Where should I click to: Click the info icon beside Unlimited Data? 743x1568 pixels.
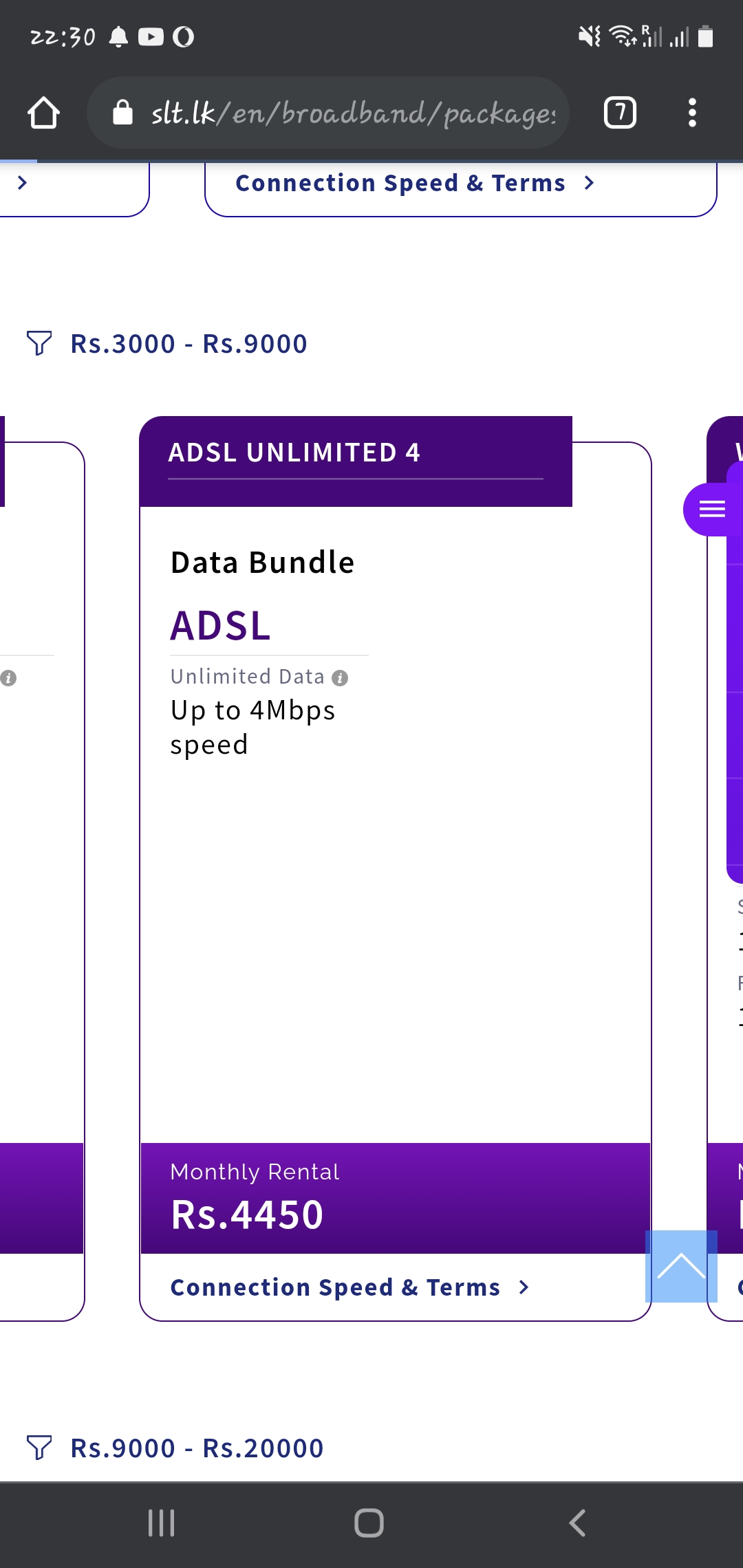(x=340, y=678)
